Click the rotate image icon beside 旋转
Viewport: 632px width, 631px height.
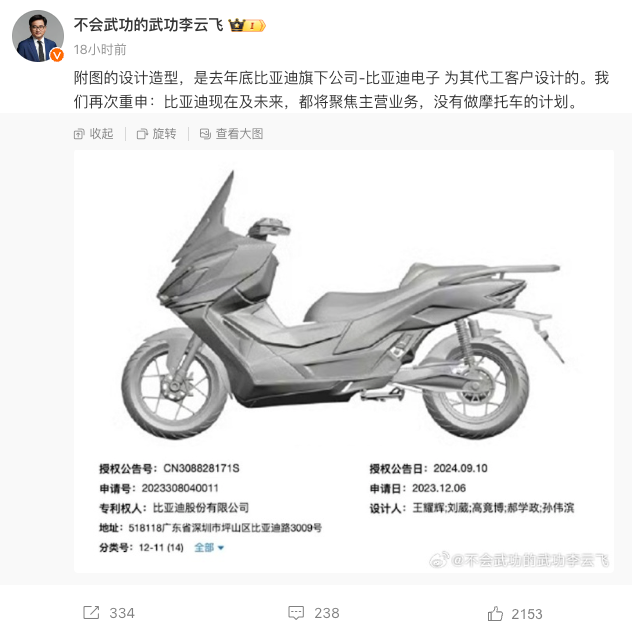point(142,134)
